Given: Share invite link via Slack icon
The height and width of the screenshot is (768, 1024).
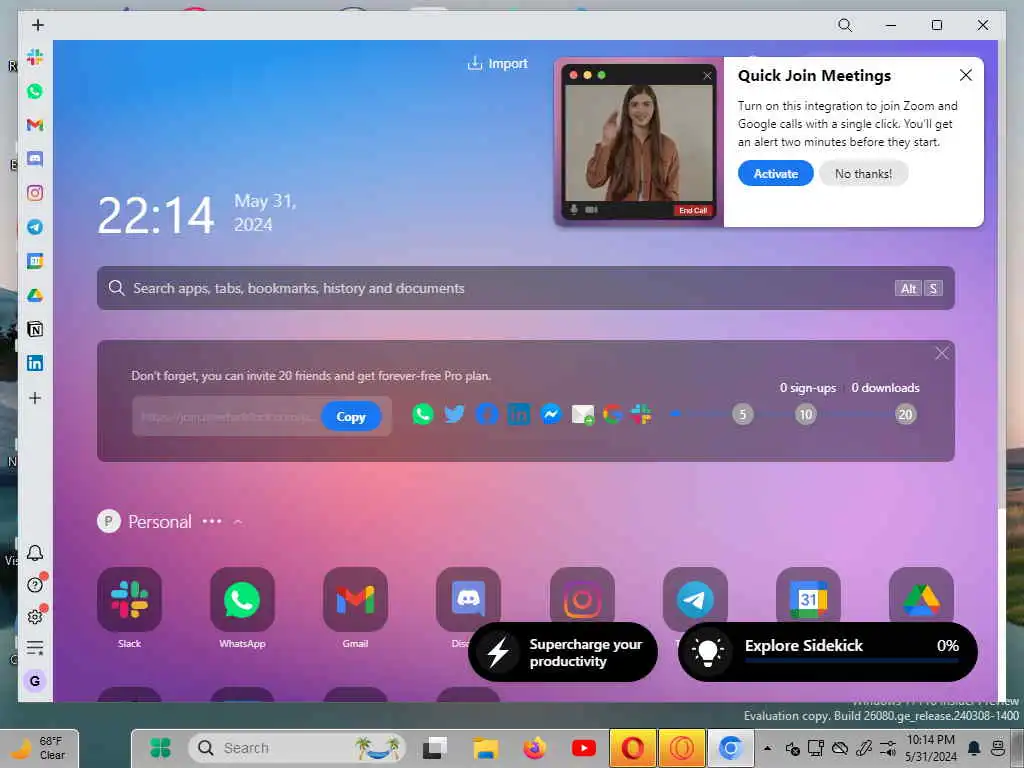Looking at the screenshot, I should tap(641, 414).
